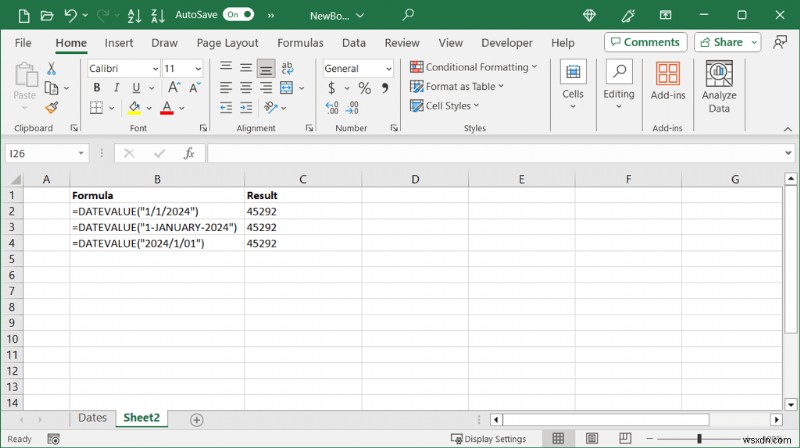800x448 pixels.
Task: Open the search magnifier in title bar
Action: [x=408, y=15]
